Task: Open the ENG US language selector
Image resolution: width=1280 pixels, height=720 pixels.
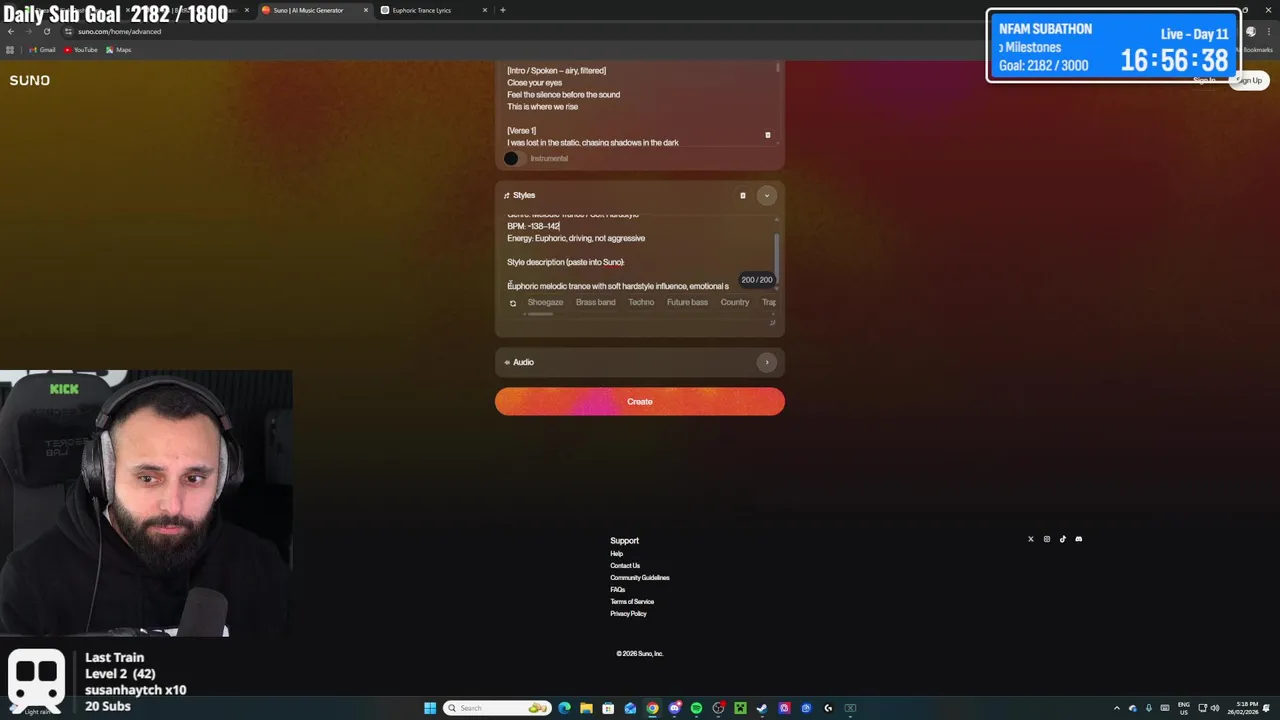Action: (x=1184, y=708)
